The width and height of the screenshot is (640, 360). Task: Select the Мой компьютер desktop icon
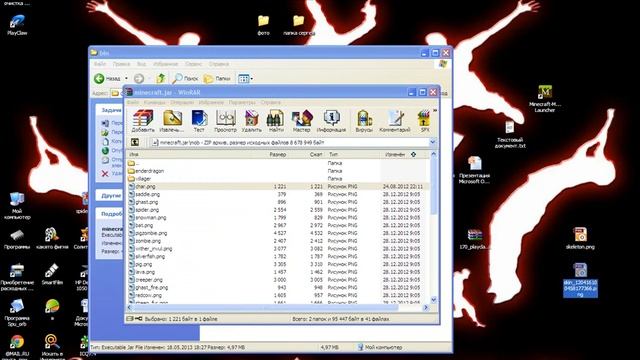click(17, 206)
